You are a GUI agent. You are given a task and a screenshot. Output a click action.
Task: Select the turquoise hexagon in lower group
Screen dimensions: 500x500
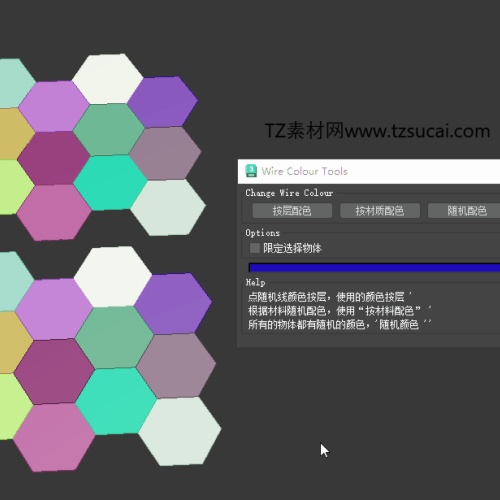click(116, 401)
